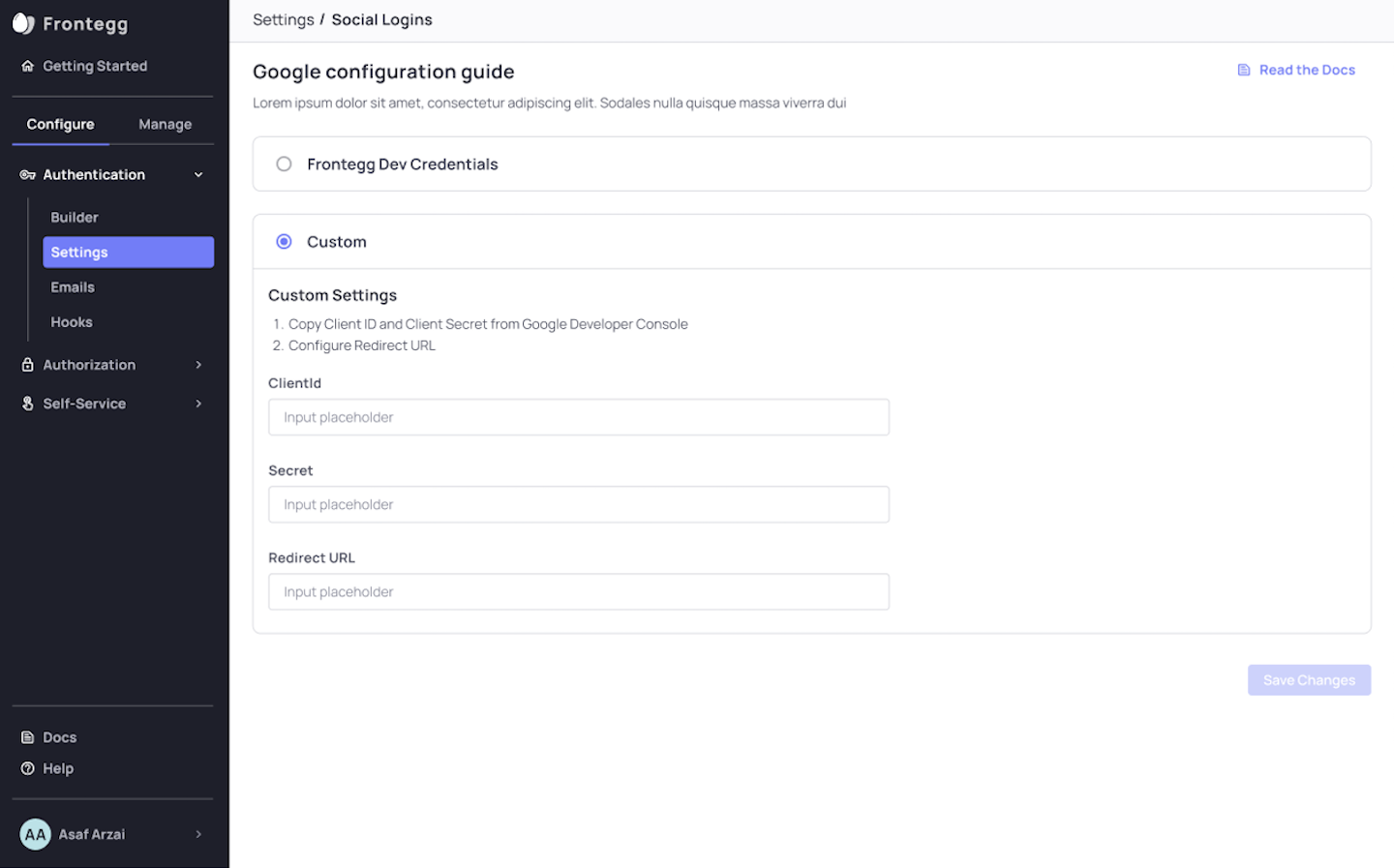Click the Self-Service menu label
1394x868 pixels.
tap(84, 404)
